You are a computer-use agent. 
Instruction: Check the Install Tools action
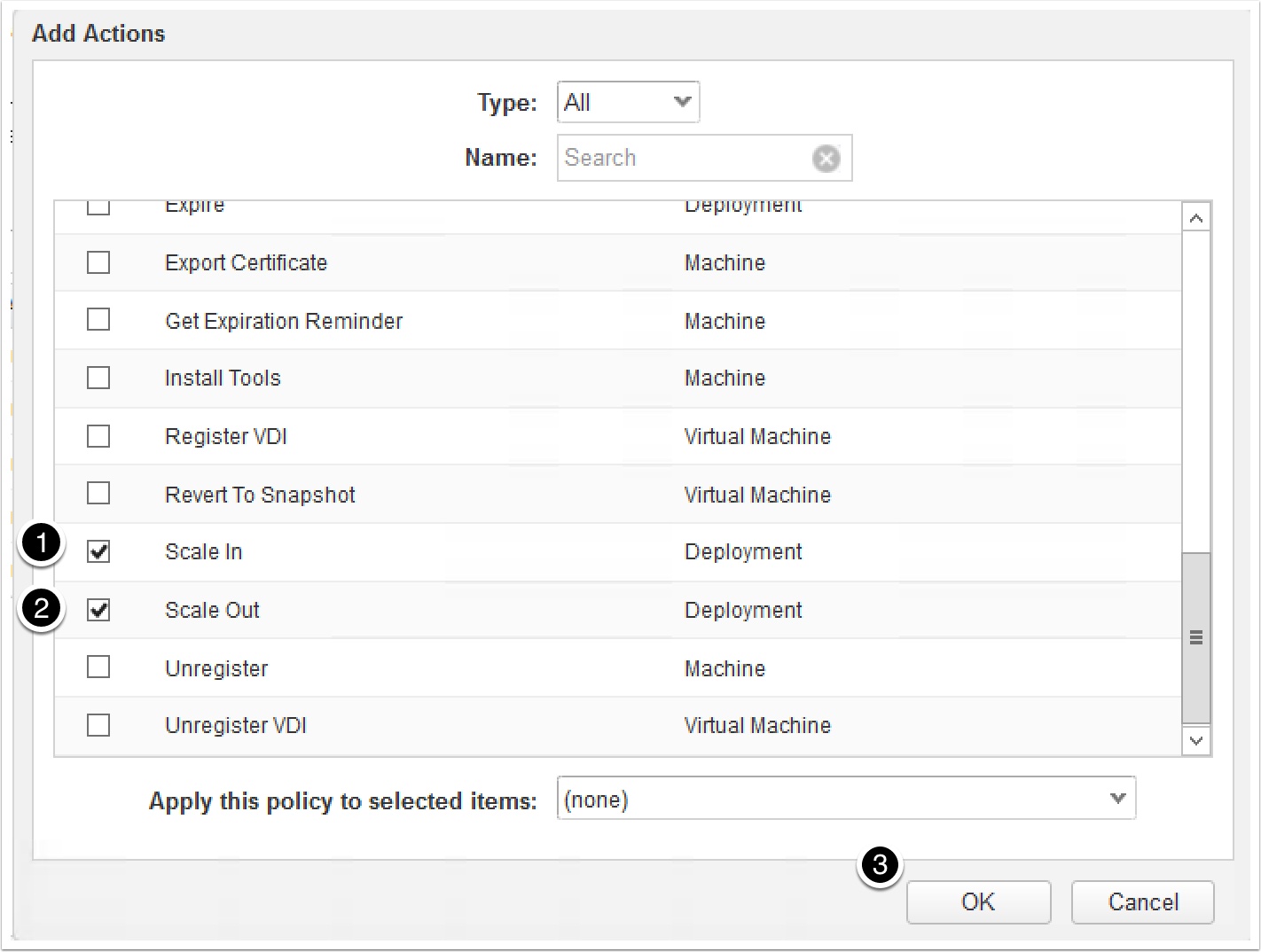tap(98, 378)
